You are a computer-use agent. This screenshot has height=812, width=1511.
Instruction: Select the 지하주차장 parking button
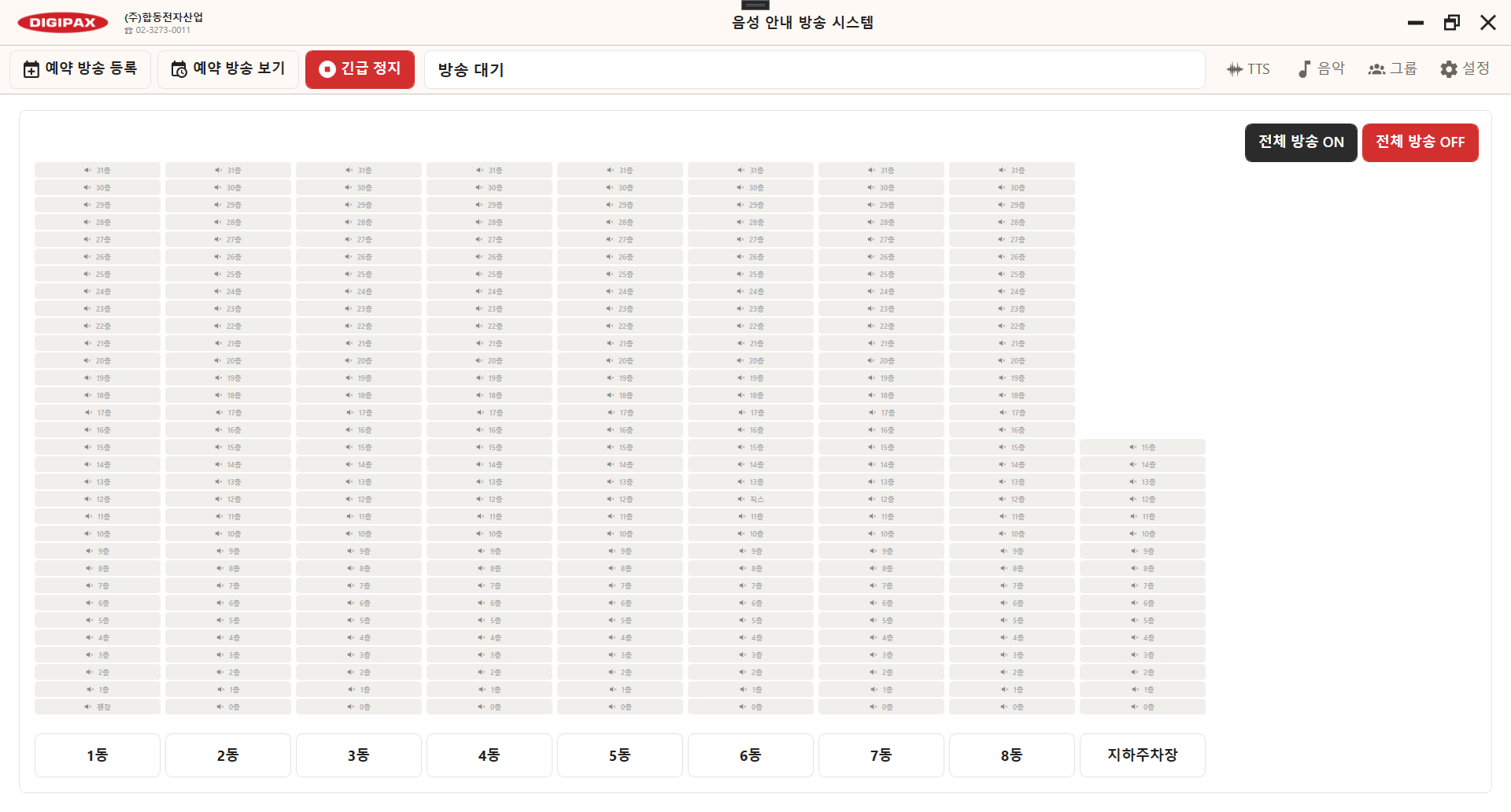1143,755
